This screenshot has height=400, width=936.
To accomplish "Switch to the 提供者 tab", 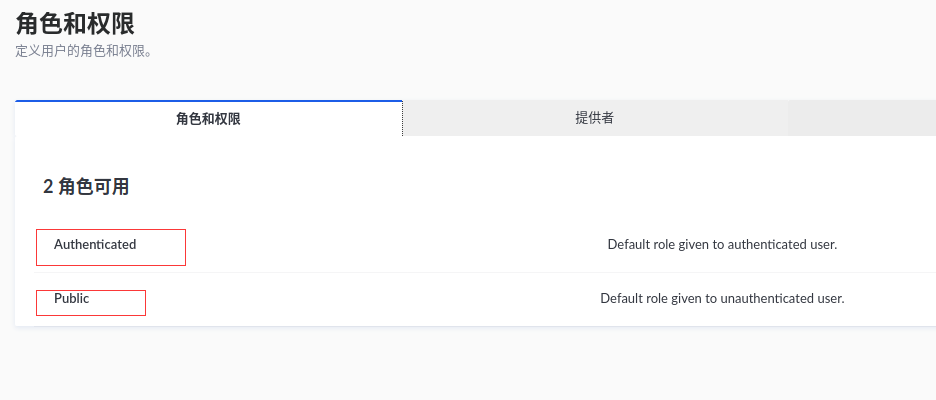I will [x=595, y=118].
